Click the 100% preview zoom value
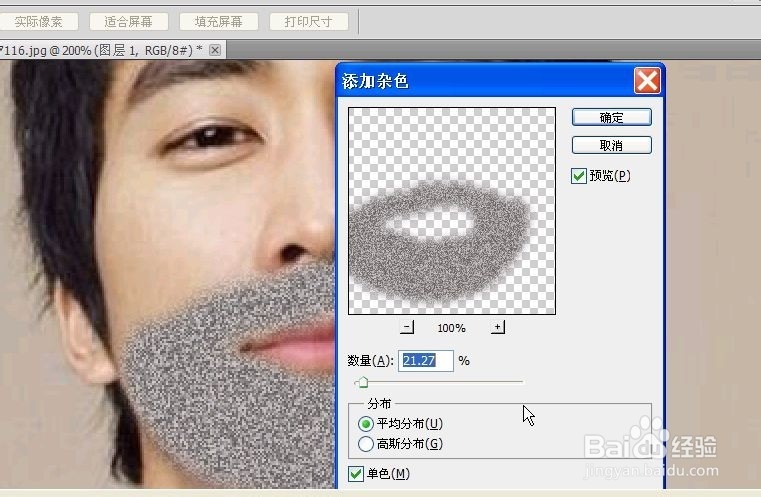 coord(451,328)
